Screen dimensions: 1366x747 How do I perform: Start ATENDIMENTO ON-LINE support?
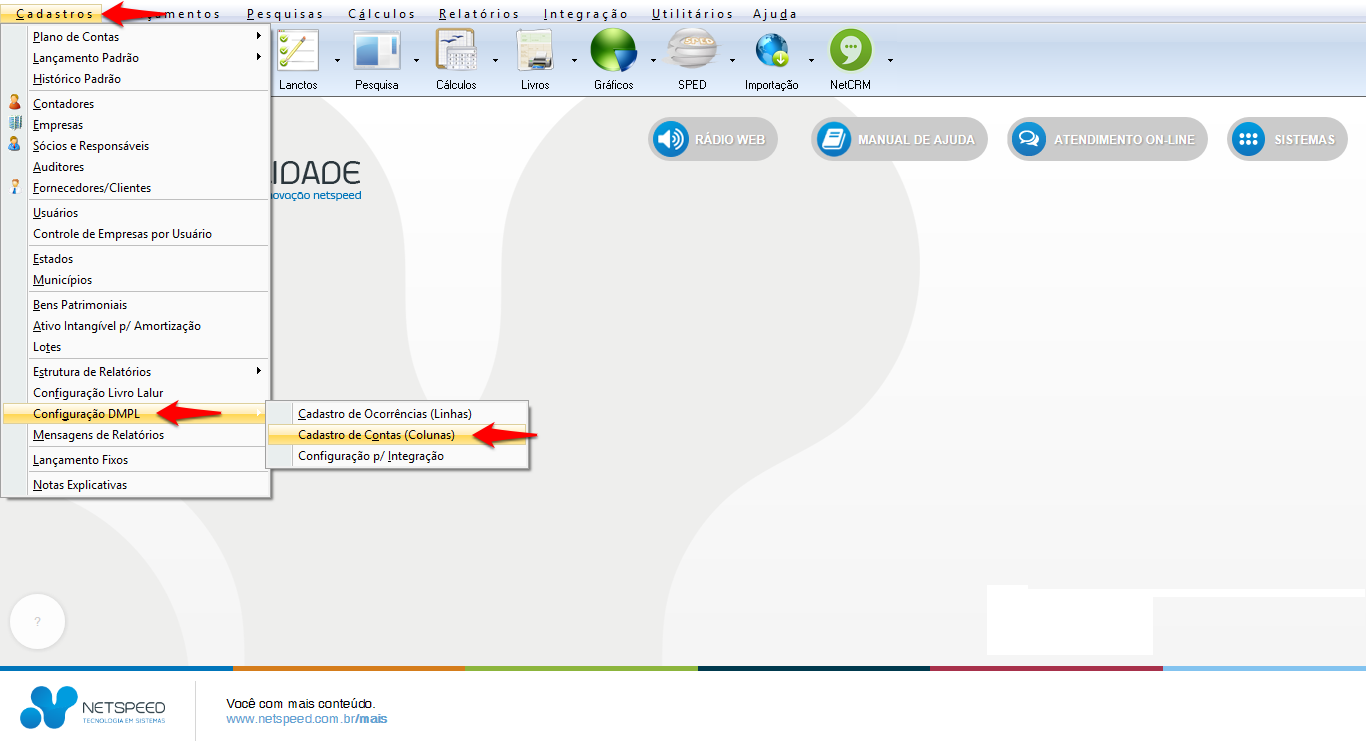1107,140
